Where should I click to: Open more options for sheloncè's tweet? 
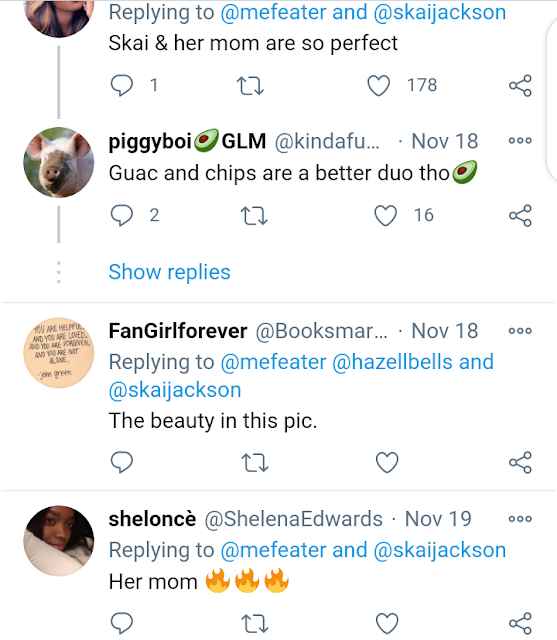(x=520, y=519)
